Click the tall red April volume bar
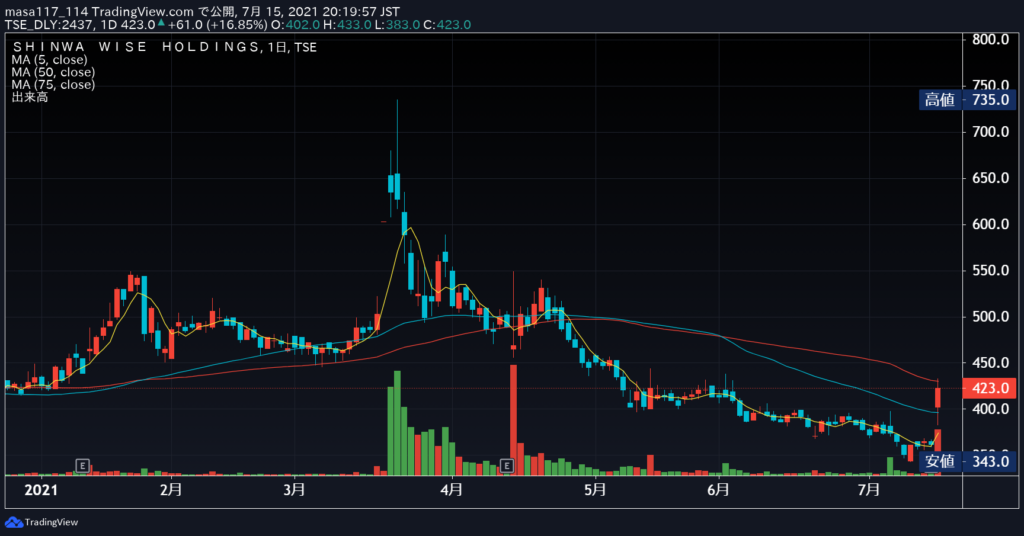 (513, 420)
